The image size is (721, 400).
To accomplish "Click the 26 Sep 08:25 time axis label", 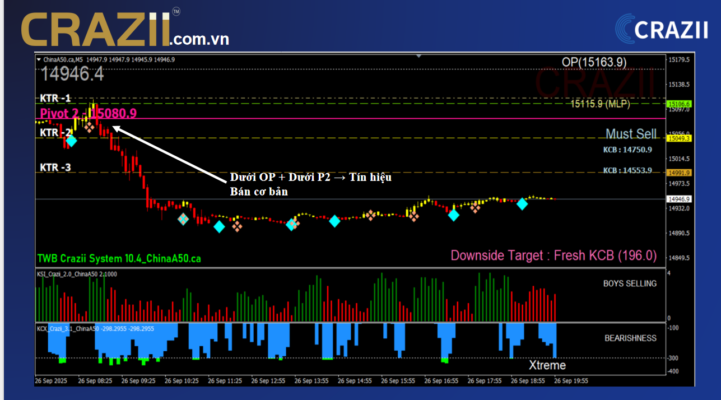I will 94,381.
